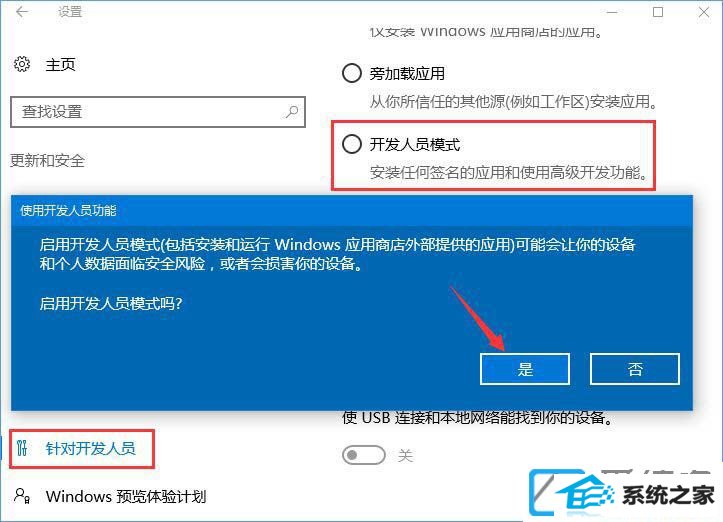723x522 pixels.
Task: Toggle the USB device discovery switch
Action: pos(363,455)
